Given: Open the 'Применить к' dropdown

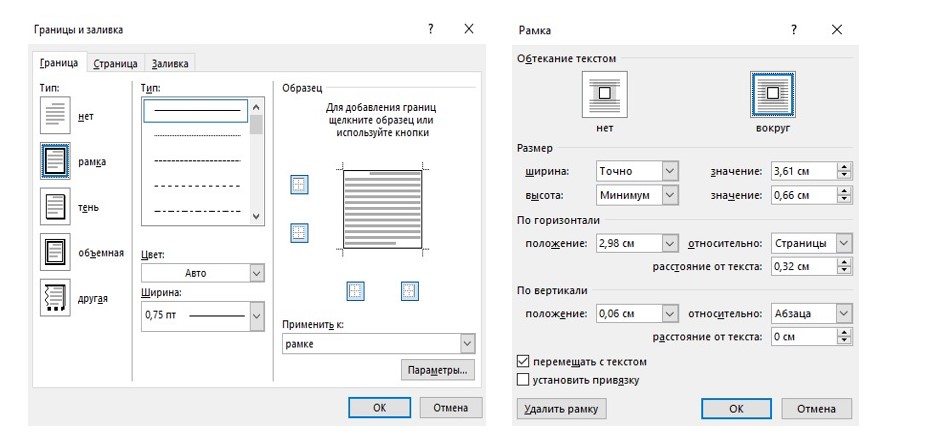Looking at the screenshot, I should click(466, 344).
